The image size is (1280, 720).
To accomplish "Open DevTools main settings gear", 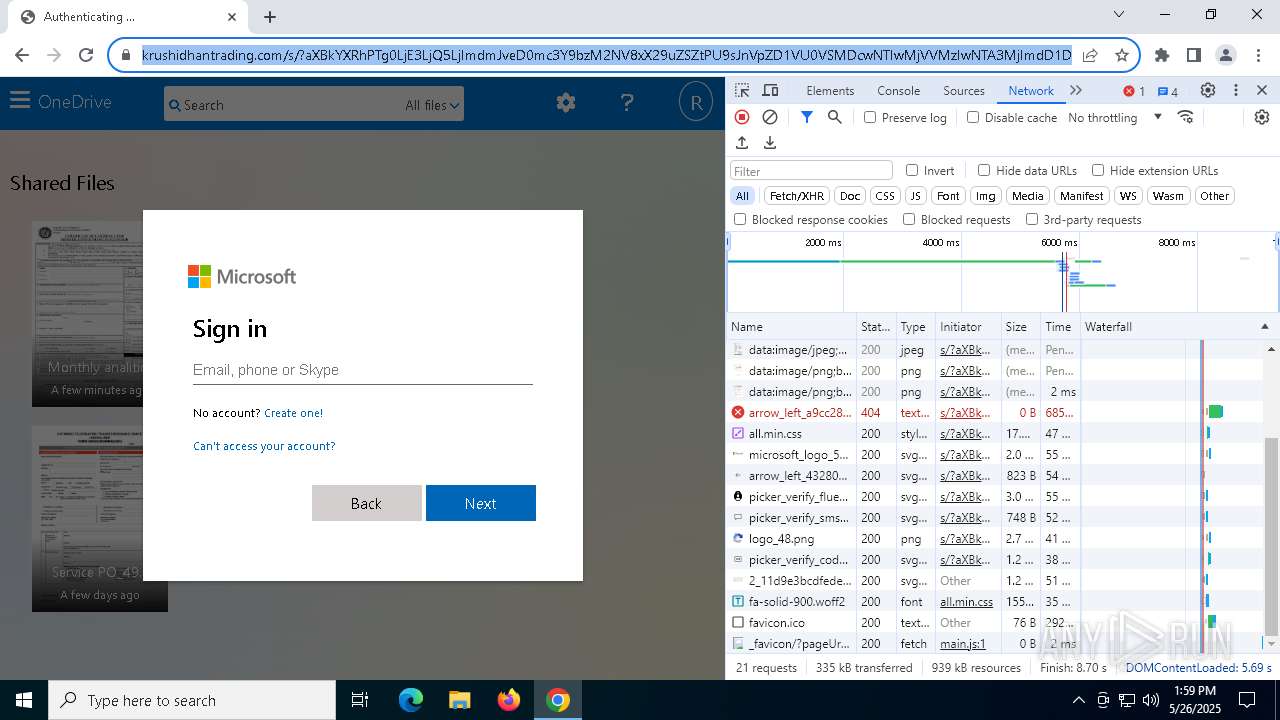I will coord(1208,90).
